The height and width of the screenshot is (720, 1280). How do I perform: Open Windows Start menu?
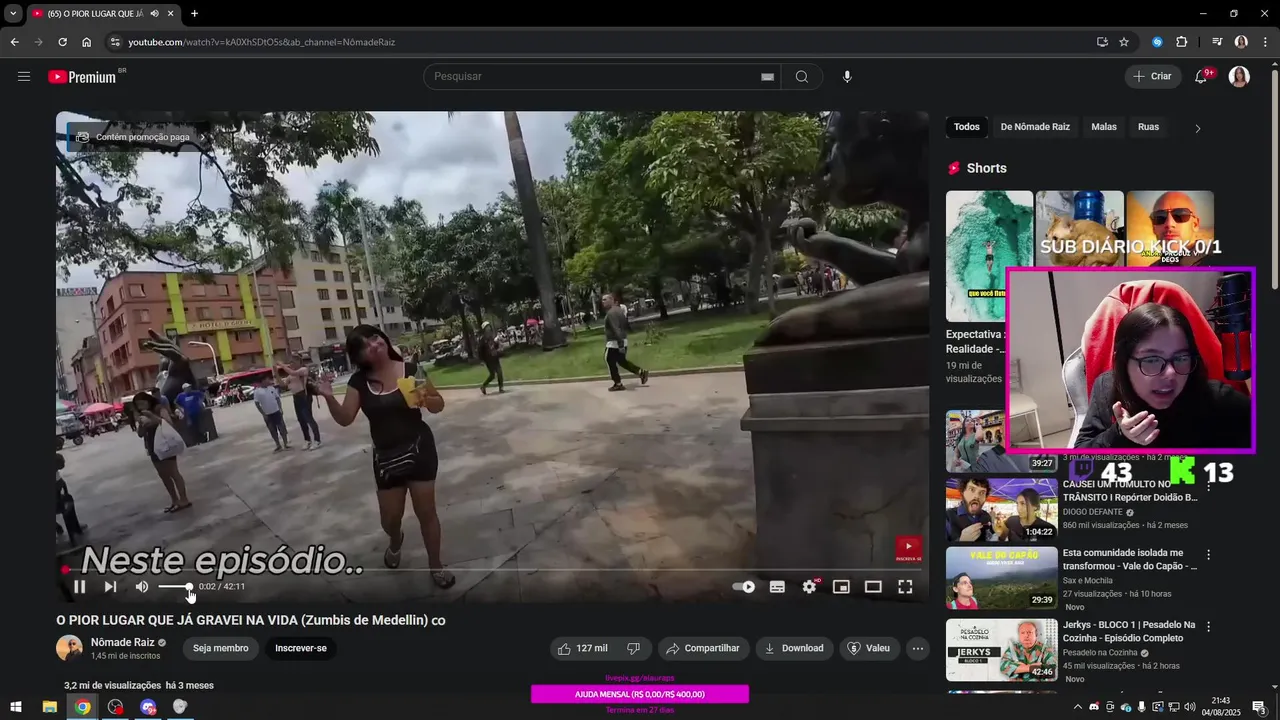pos(16,707)
